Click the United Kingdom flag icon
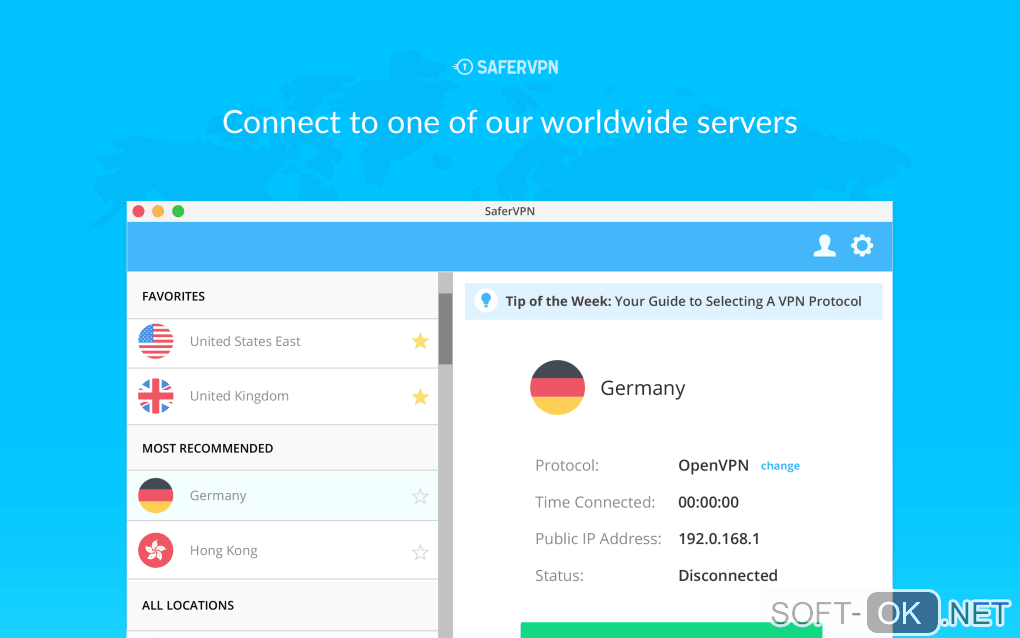 click(155, 396)
